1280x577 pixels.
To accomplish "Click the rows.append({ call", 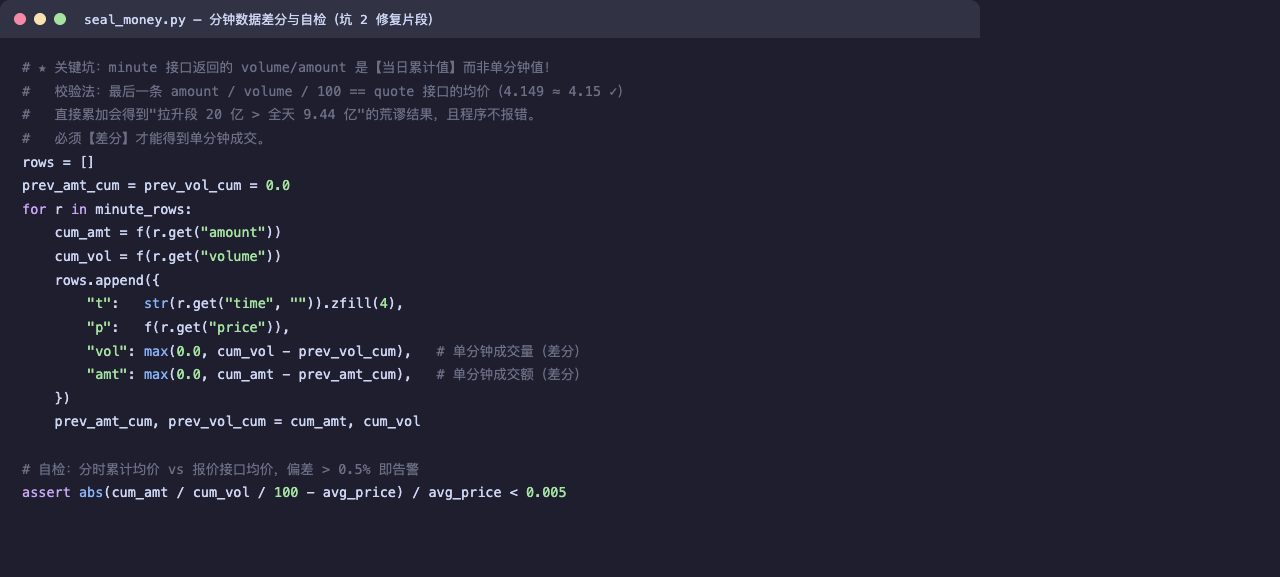I will click(x=107, y=280).
